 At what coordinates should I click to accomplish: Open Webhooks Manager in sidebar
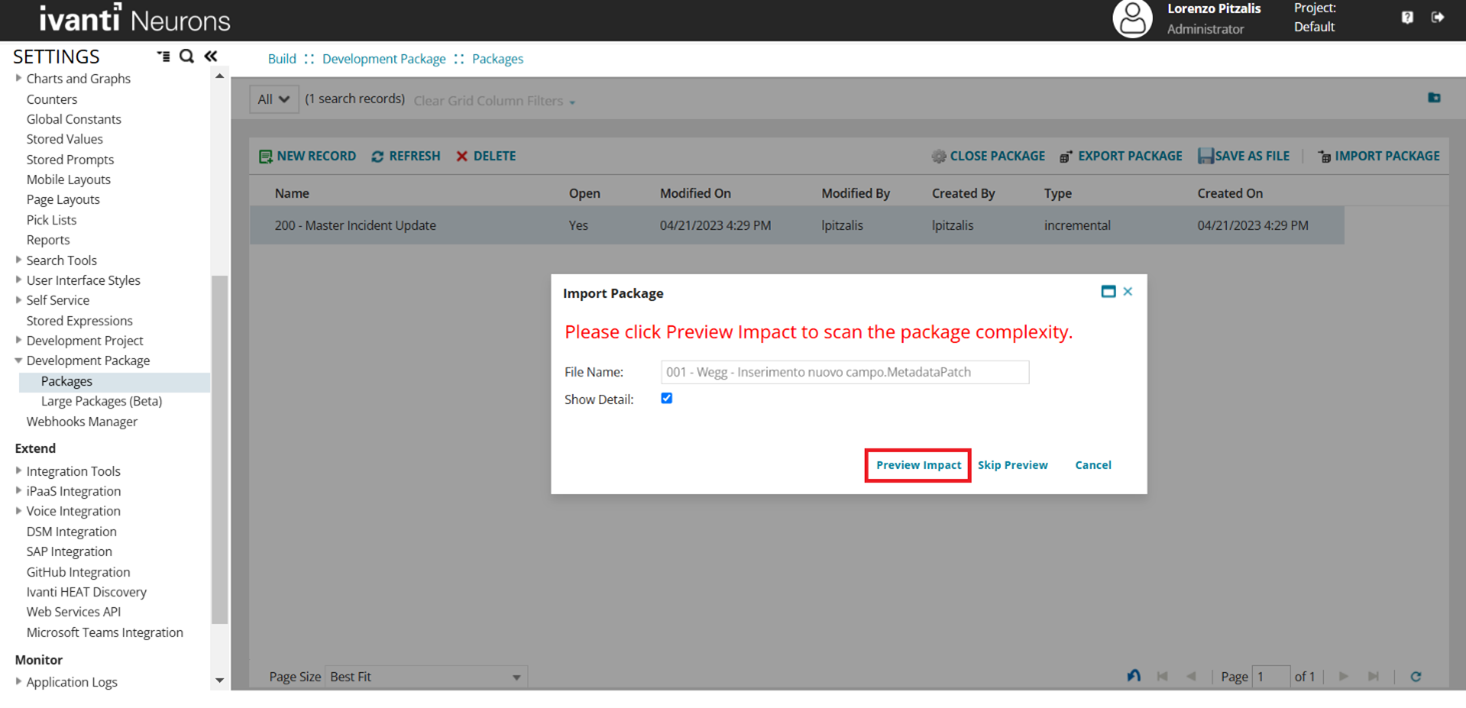pyautogui.click(x=82, y=421)
